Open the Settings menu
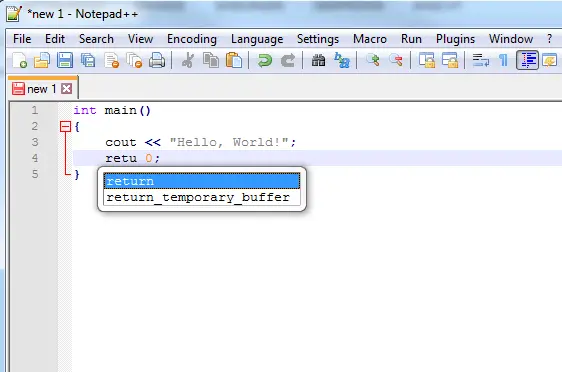The width and height of the screenshot is (562, 372). click(318, 39)
